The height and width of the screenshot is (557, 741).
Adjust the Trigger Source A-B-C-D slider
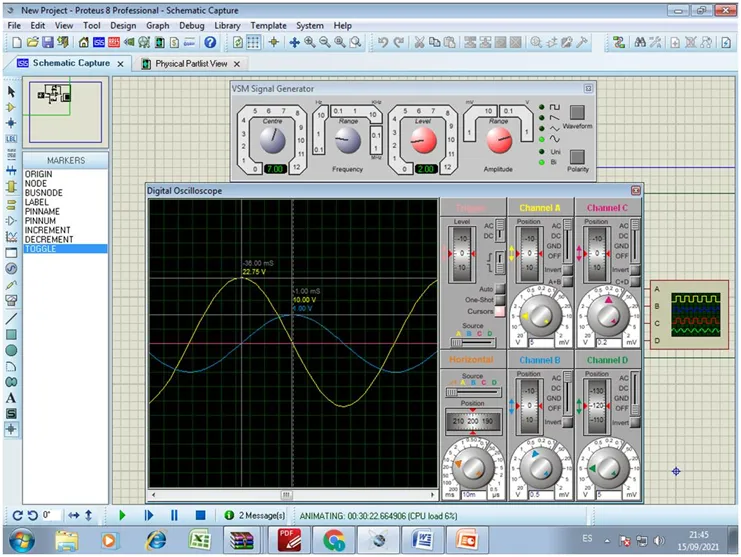(472, 342)
